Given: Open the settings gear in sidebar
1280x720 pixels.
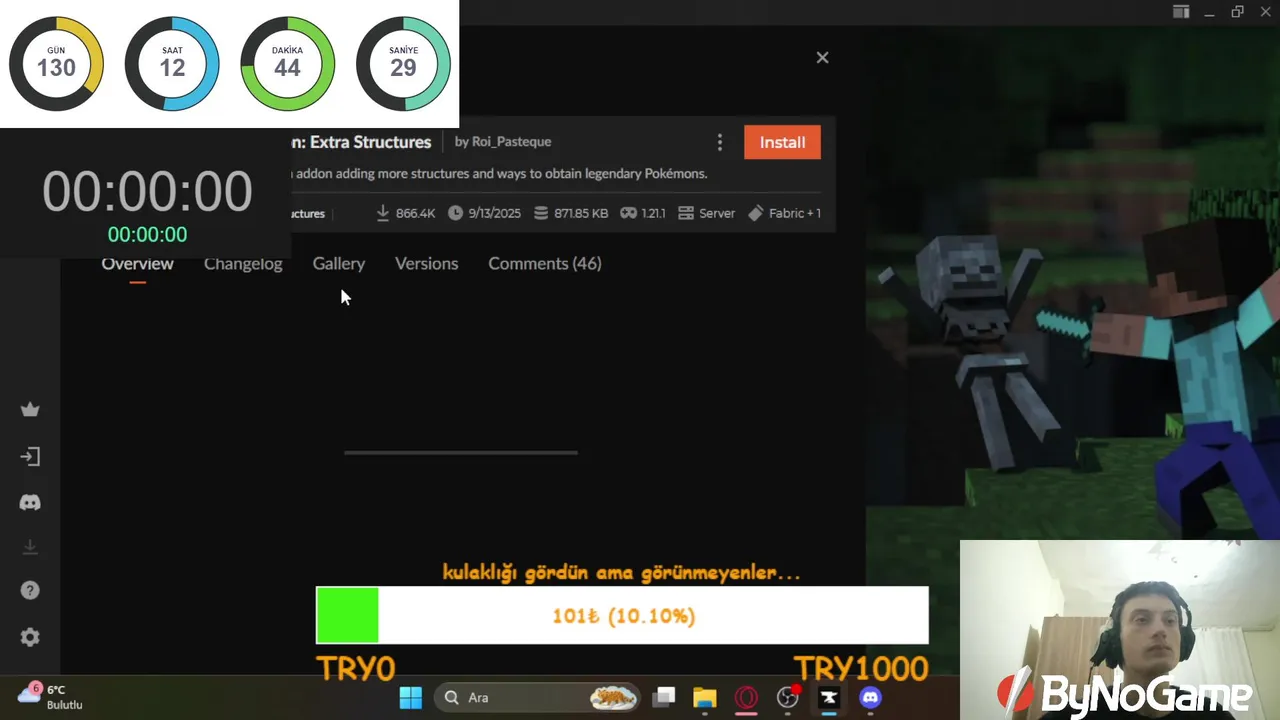Looking at the screenshot, I should tap(30, 637).
